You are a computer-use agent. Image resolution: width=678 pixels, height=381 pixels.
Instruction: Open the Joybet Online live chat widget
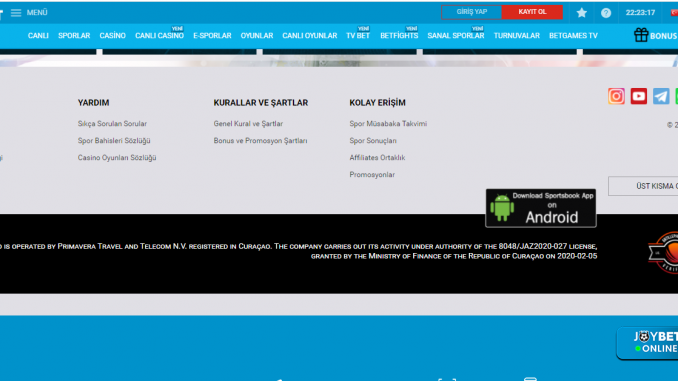(648, 343)
